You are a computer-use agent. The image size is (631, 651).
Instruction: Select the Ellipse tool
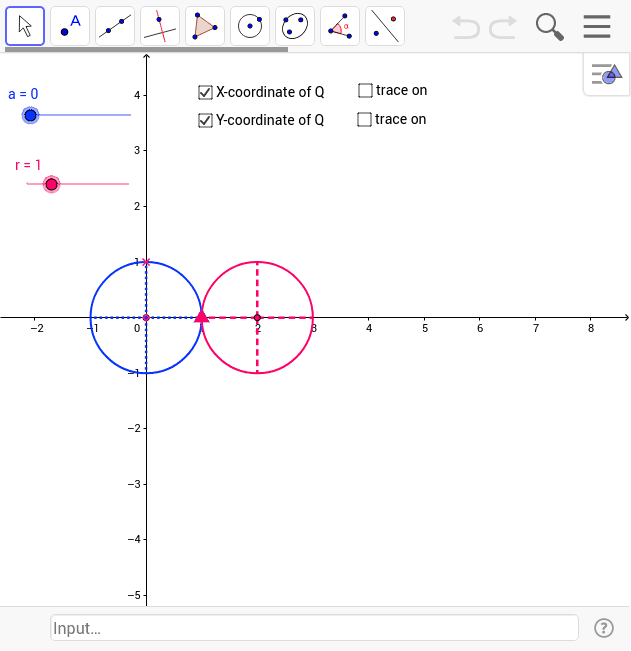[295, 26]
